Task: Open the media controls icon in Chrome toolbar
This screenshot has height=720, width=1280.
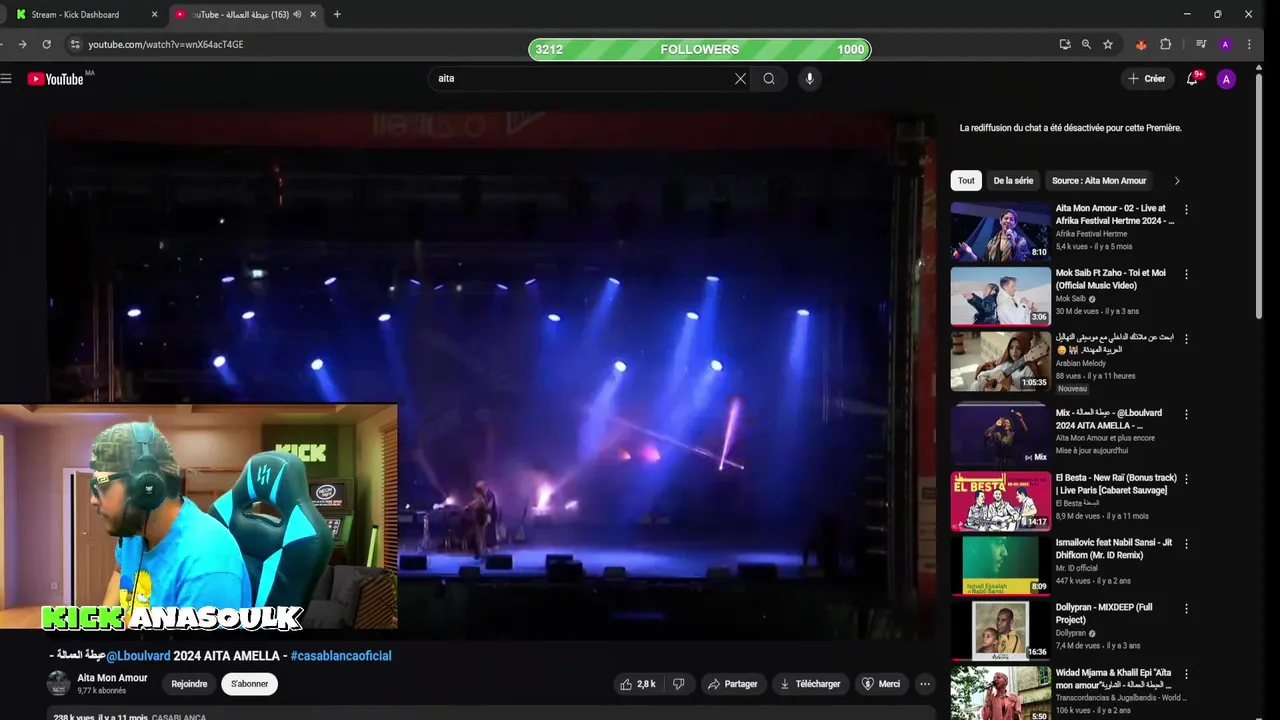Action: 1201,45
